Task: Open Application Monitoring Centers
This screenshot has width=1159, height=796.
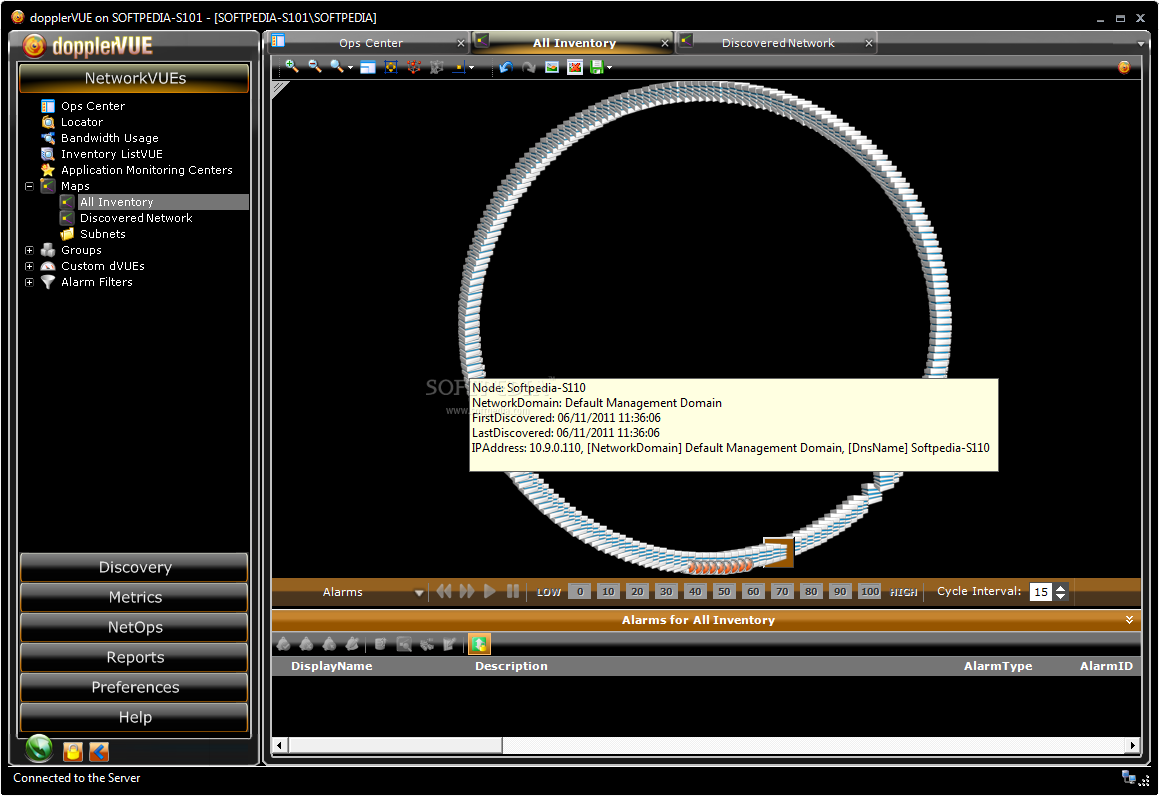Action: point(146,170)
